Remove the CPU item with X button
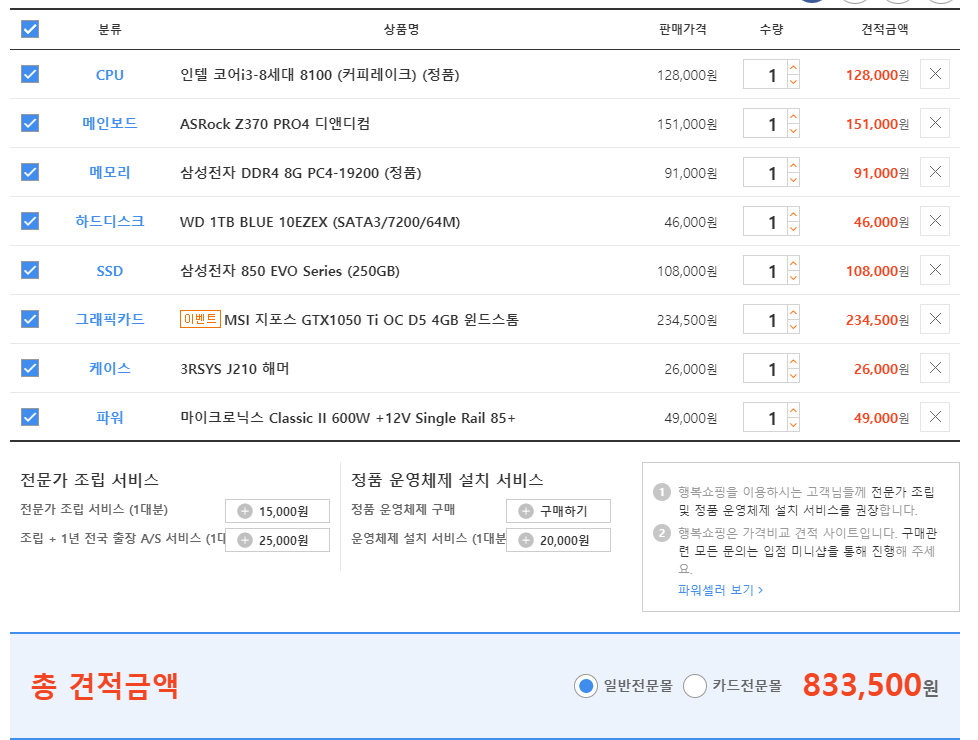The width and height of the screenshot is (978, 740). (x=934, y=74)
